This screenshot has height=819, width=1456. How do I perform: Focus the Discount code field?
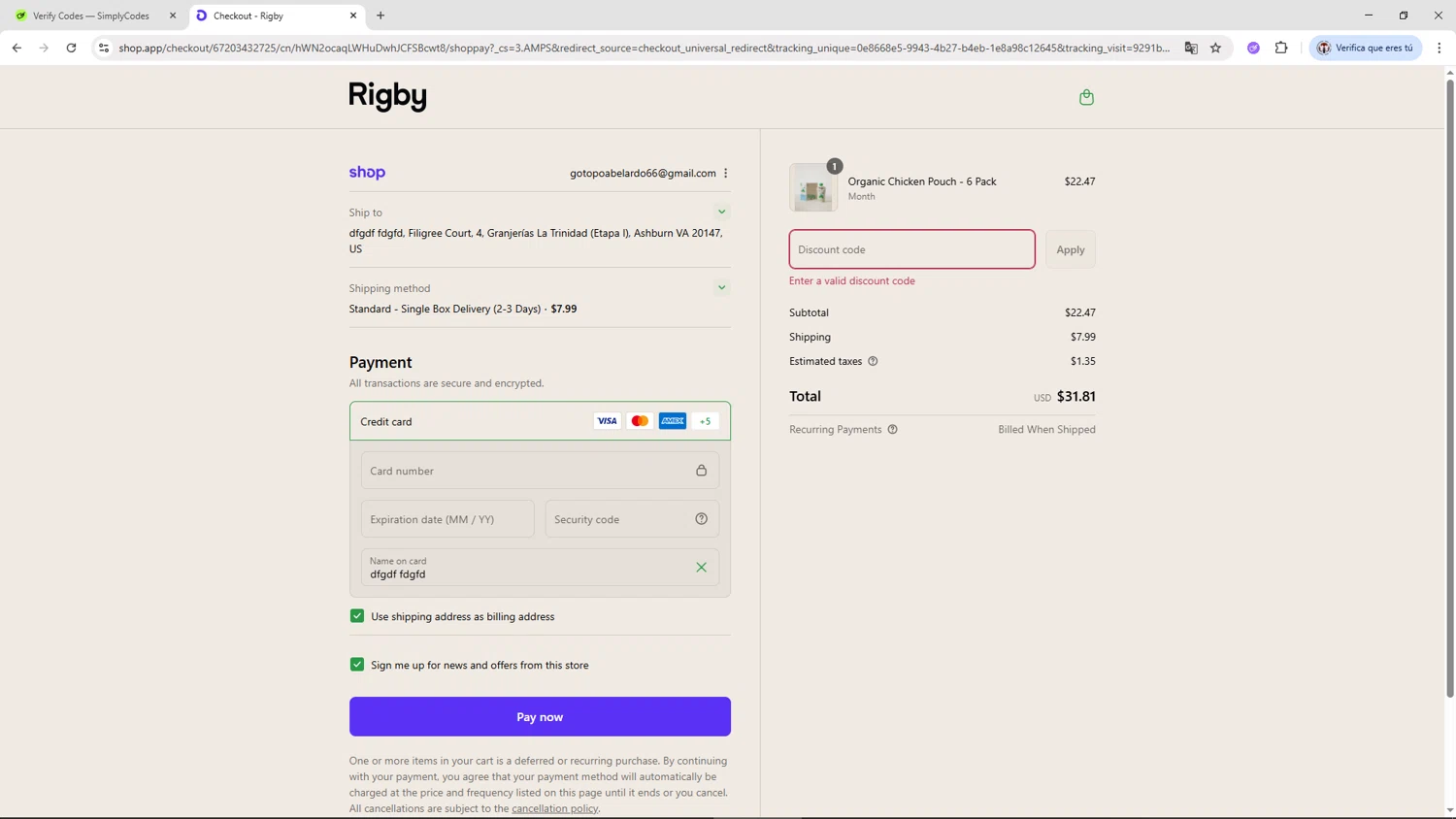[x=912, y=249]
